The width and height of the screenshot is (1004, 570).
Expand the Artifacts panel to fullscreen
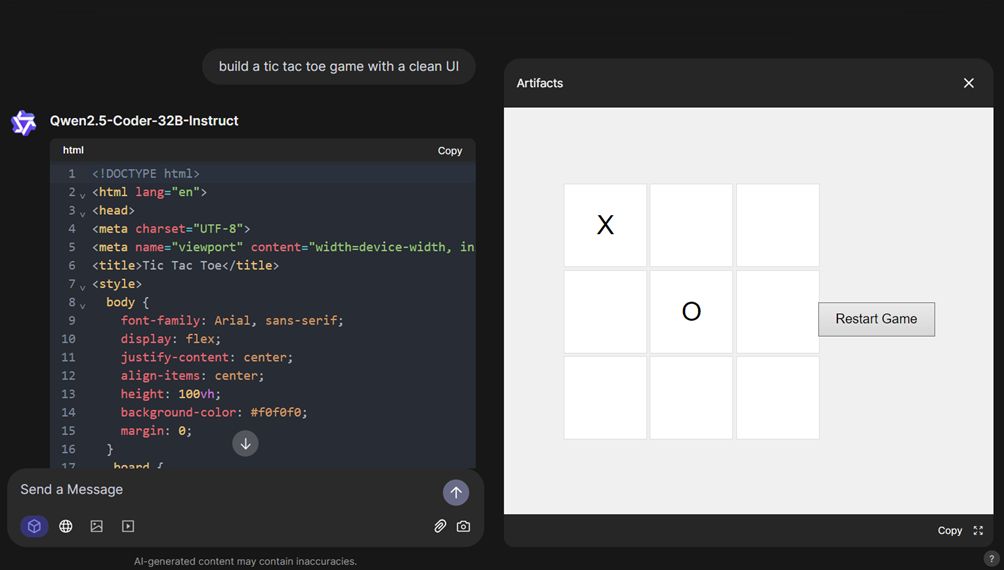coord(978,531)
